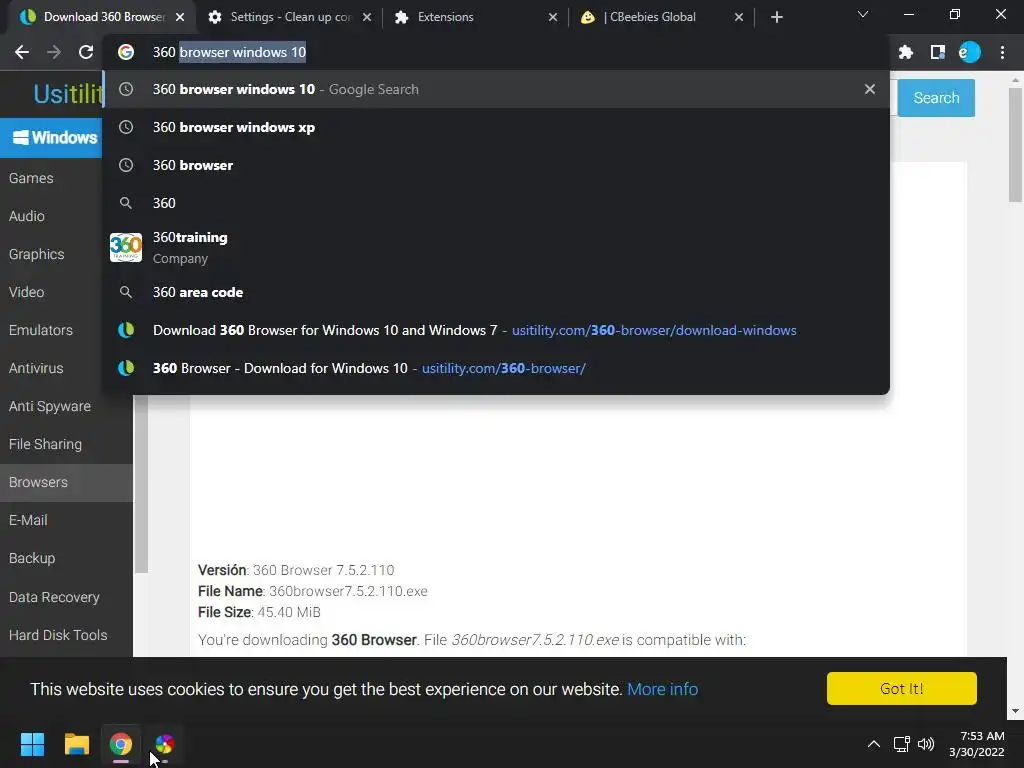Screen dimensions: 1024x768
Task: Click the sidebar scrollbar thumb
Action: point(140,483)
